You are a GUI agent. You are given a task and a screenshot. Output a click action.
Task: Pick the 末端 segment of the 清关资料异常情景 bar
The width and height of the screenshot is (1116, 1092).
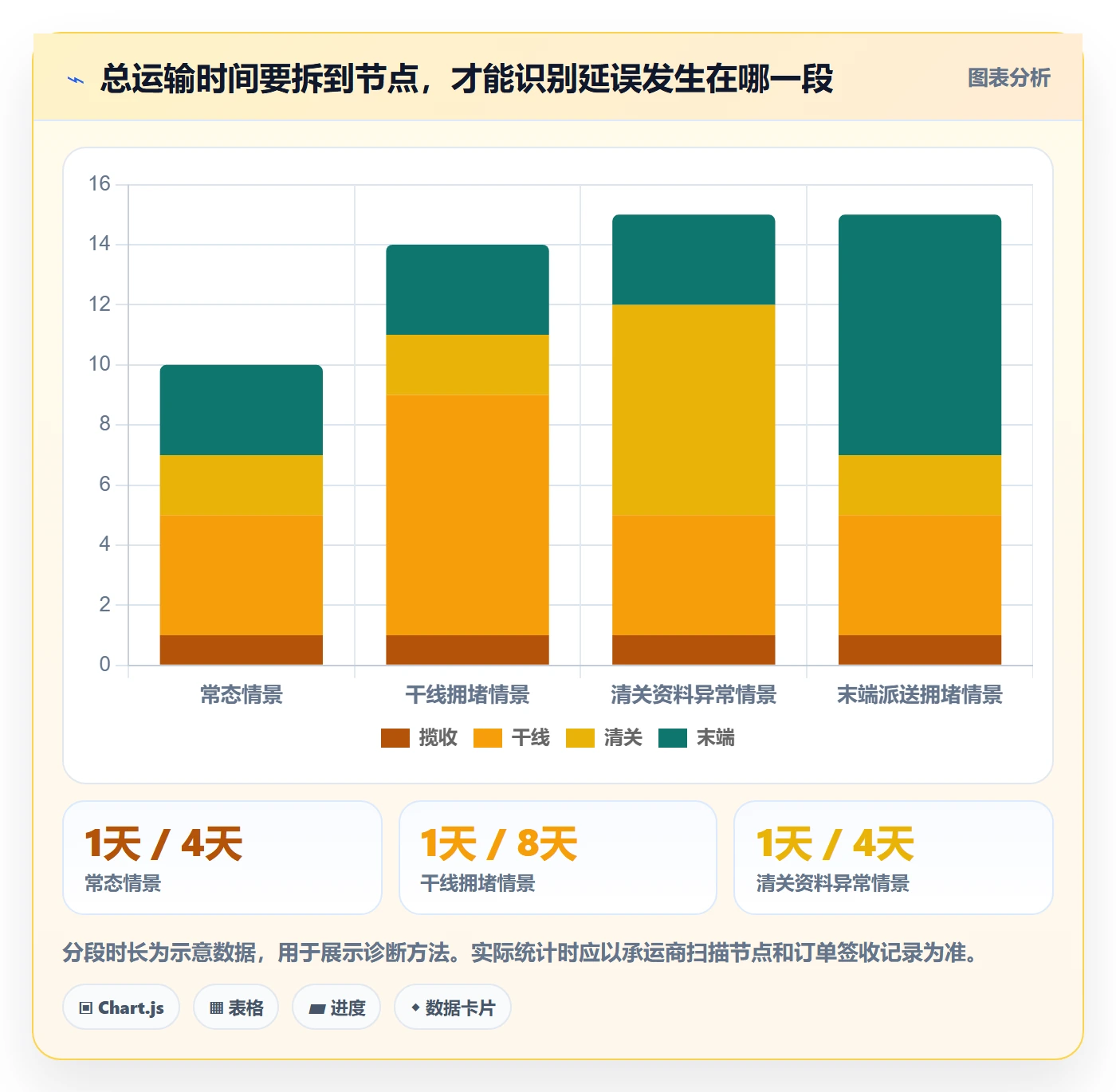tap(694, 260)
